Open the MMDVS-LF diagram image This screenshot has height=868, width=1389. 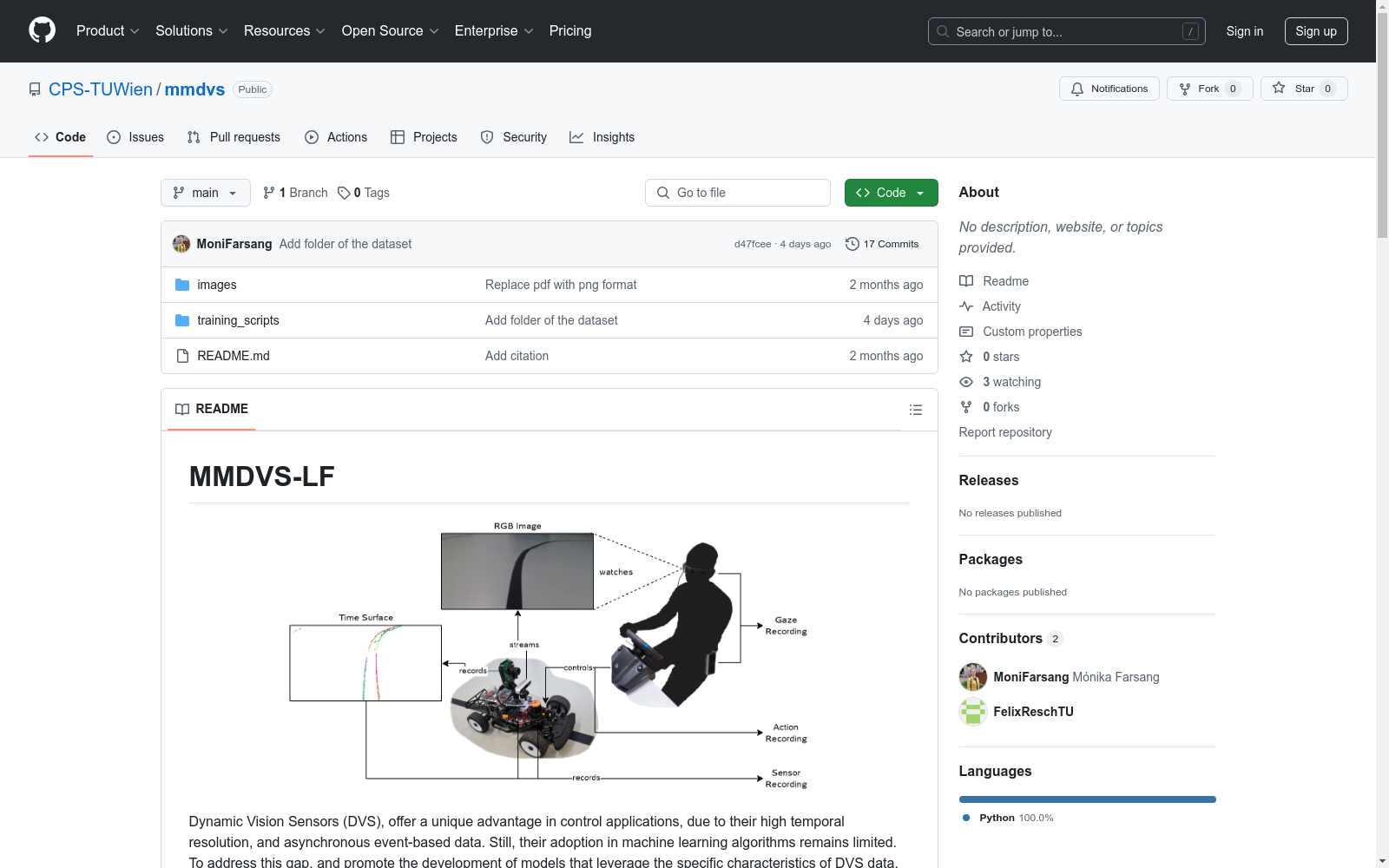tap(549, 655)
